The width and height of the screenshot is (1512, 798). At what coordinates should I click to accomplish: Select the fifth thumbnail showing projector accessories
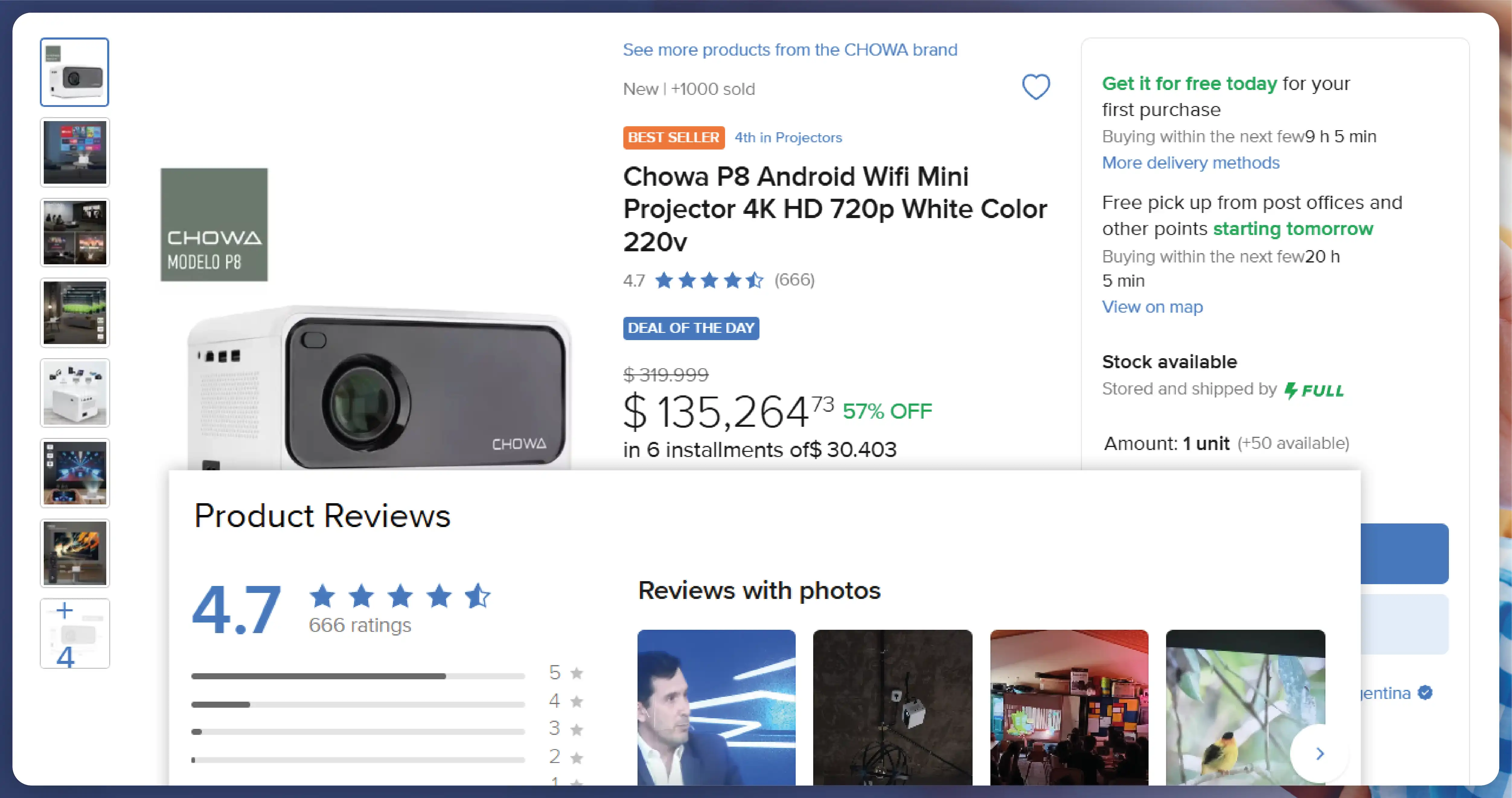(75, 393)
